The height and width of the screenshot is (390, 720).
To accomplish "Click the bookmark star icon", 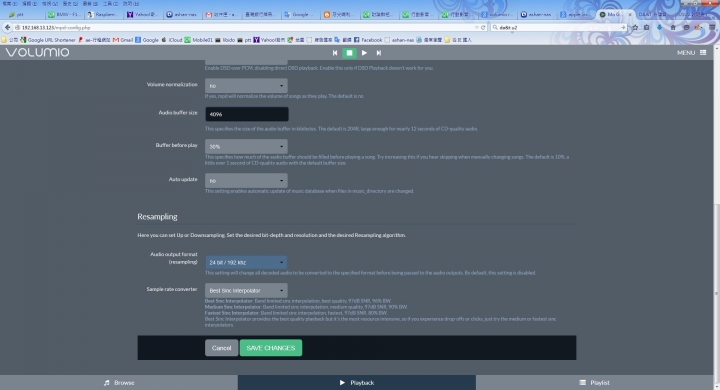I will (x=635, y=28).
